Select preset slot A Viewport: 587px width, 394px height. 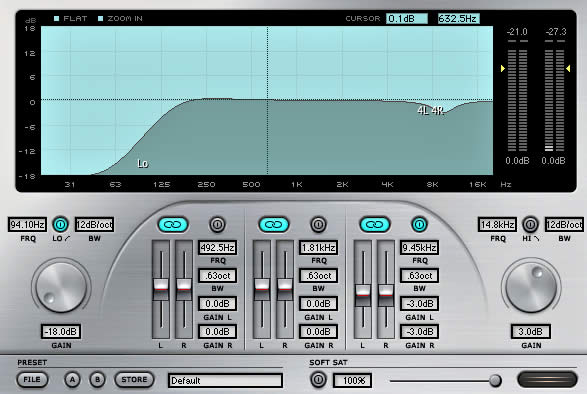[72, 380]
